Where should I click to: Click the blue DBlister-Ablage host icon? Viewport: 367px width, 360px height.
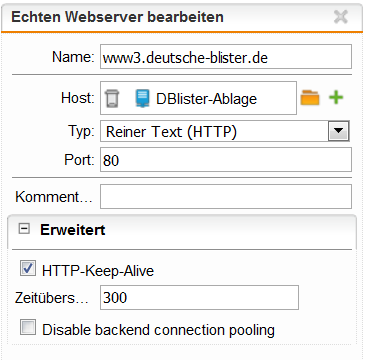click(143, 98)
